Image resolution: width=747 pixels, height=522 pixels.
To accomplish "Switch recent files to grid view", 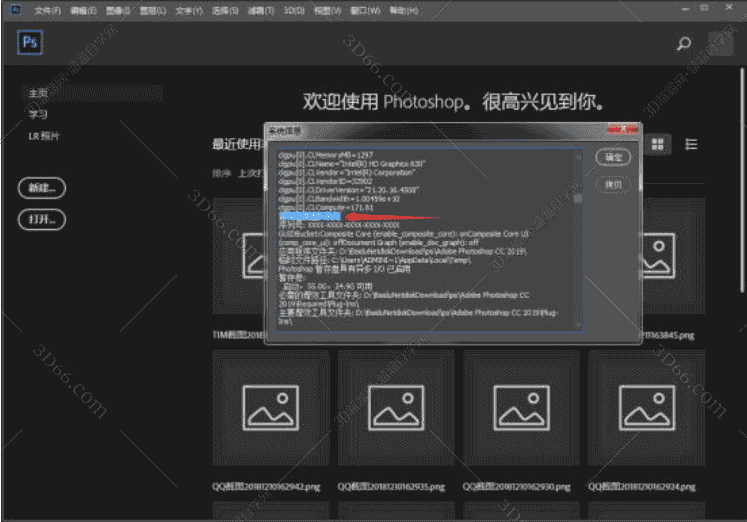I will tap(658, 144).
